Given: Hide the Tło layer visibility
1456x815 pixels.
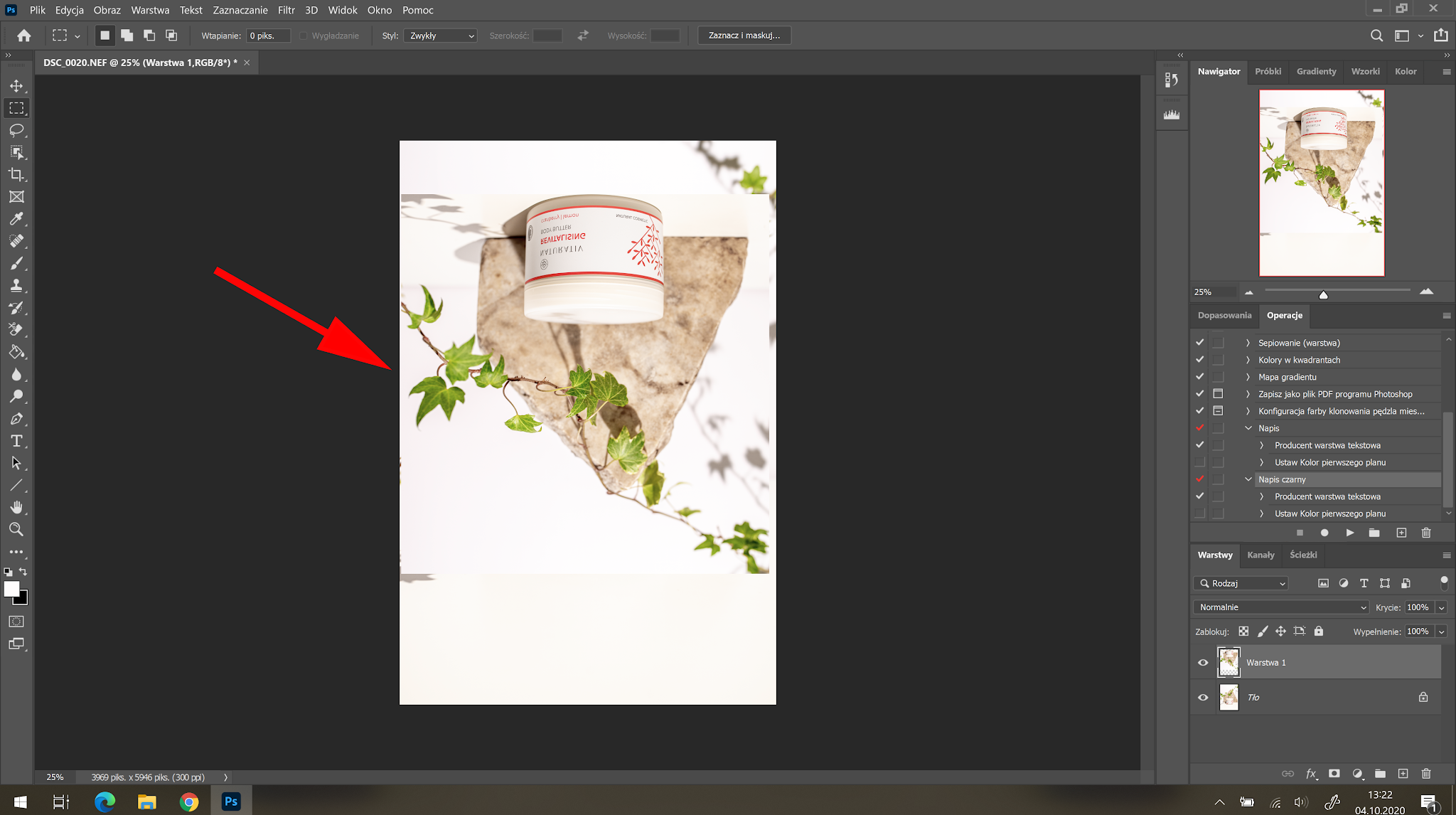Looking at the screenshot, I should tap(1203, 698).
